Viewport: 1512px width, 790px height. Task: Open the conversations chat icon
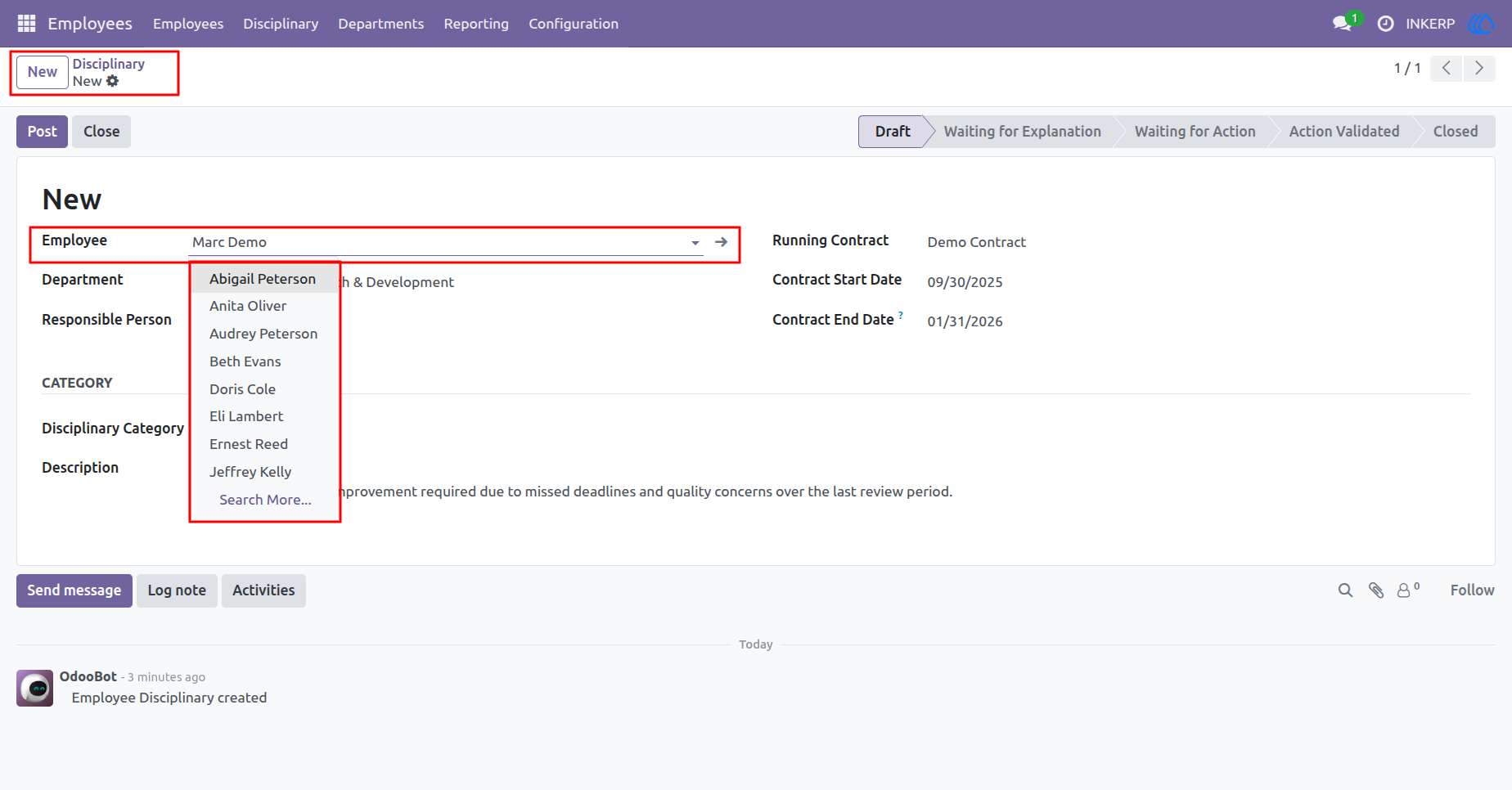click(1342, 24)
